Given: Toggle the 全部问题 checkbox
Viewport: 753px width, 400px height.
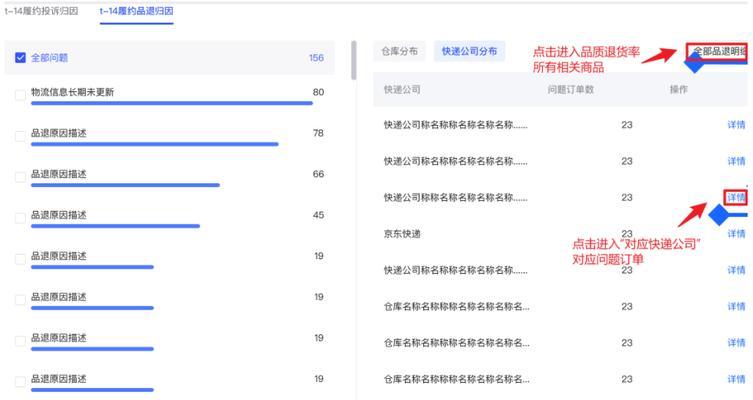Looking at the screenshot, I should 21,58.
